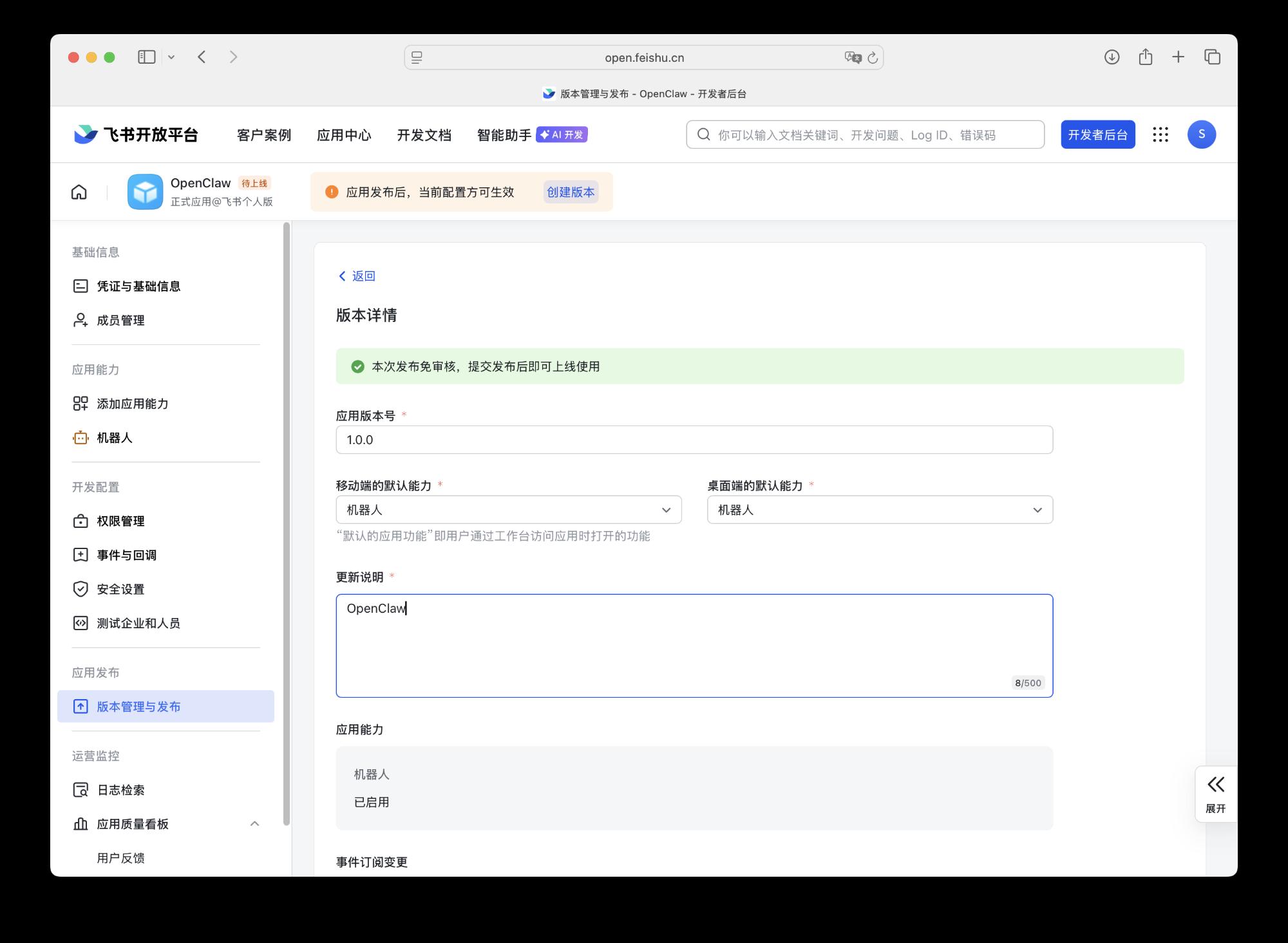Image resolution: width=1288 pixels, height=943 pixels.
Task: Click the Safari downloads icon
Action: click(x=1112, y=57)
